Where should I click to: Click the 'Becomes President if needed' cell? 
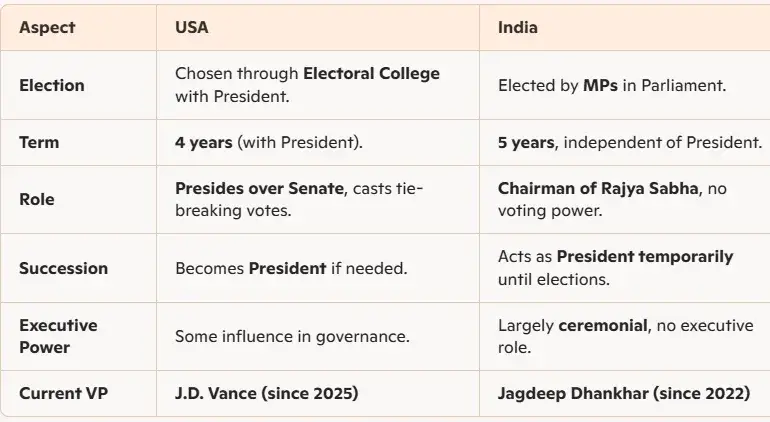coord(291,268)
